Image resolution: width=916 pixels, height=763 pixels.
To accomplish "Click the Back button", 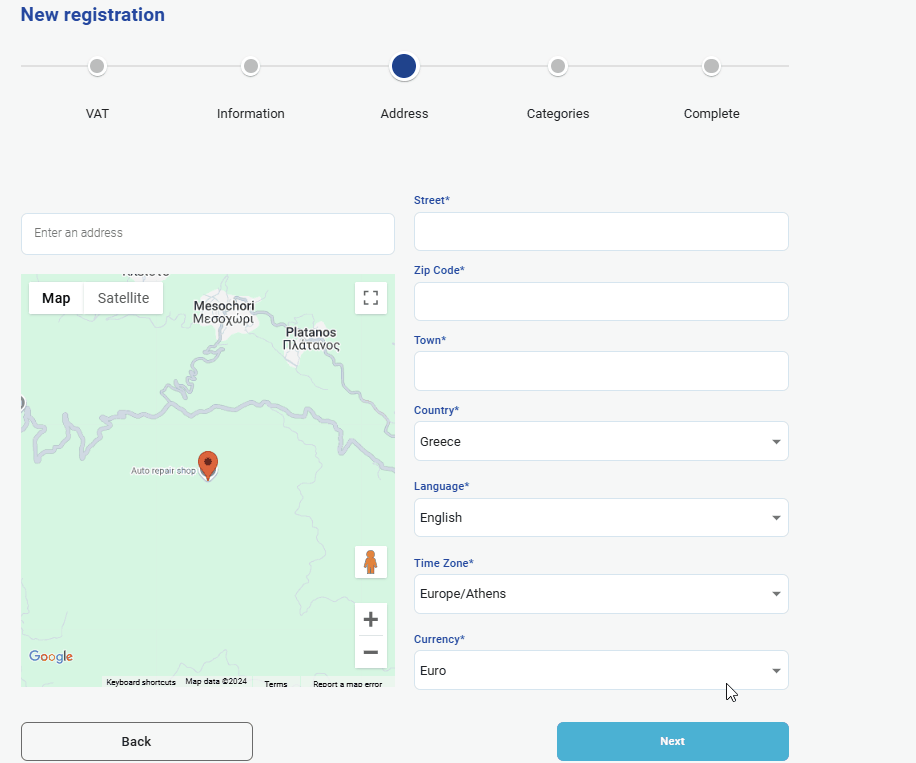I will coord(137,741).
